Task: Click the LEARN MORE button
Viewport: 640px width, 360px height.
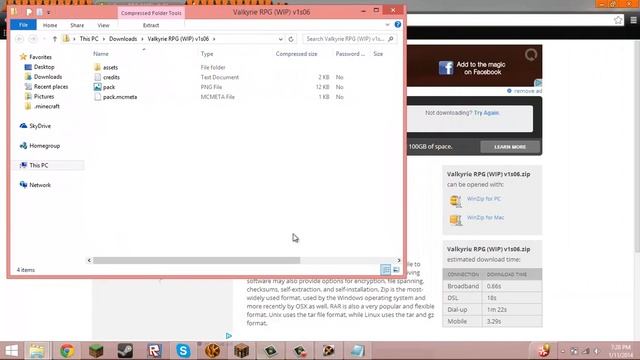Action: click(510, 147)
